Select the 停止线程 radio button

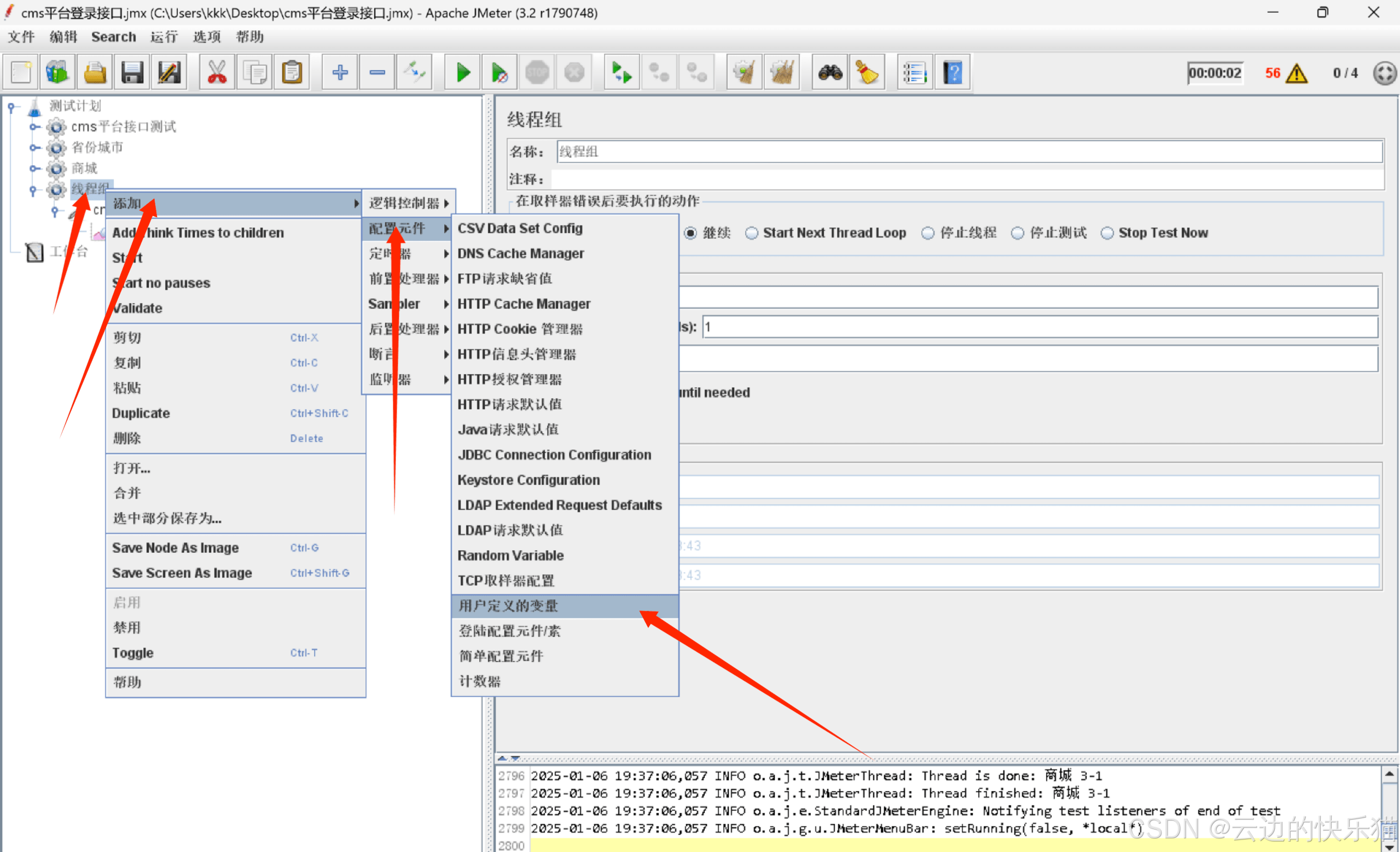click(928, 233)
